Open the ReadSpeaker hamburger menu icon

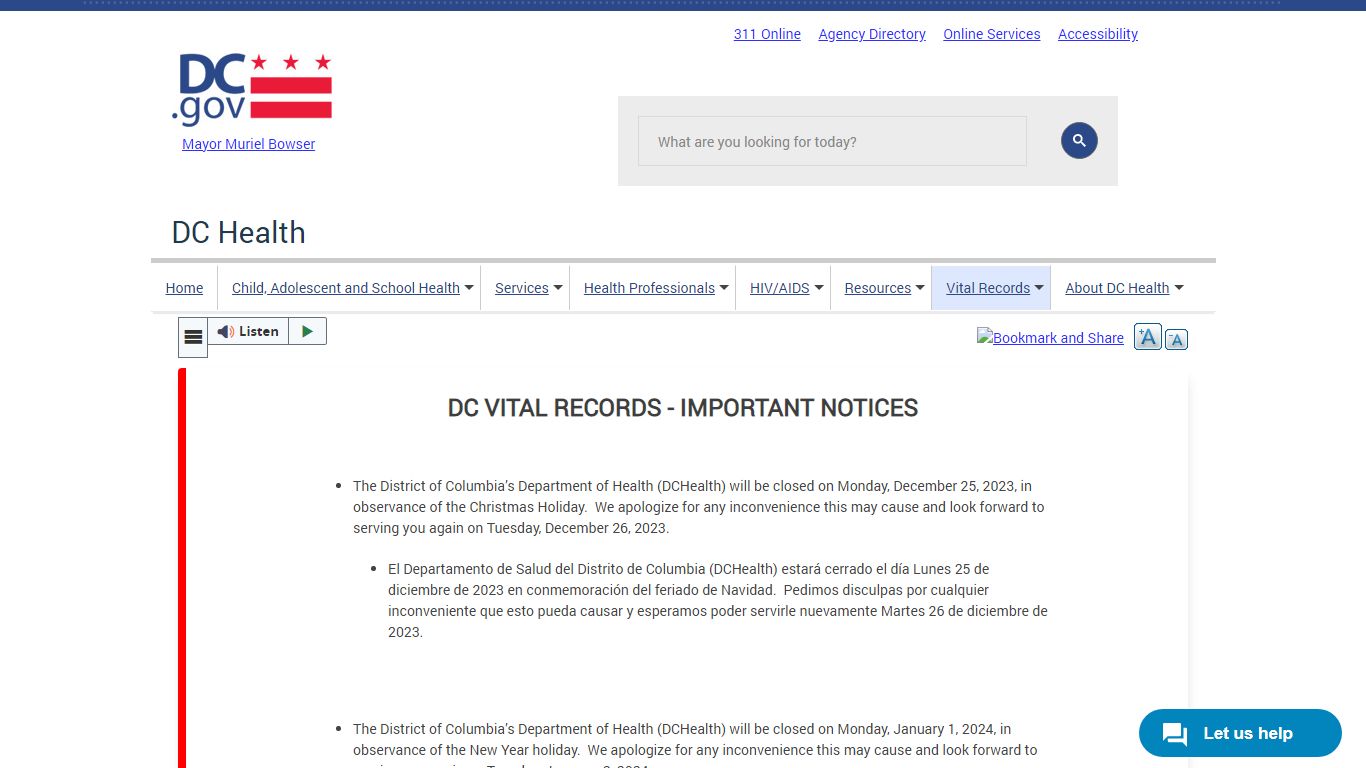[x=193, y=338]
